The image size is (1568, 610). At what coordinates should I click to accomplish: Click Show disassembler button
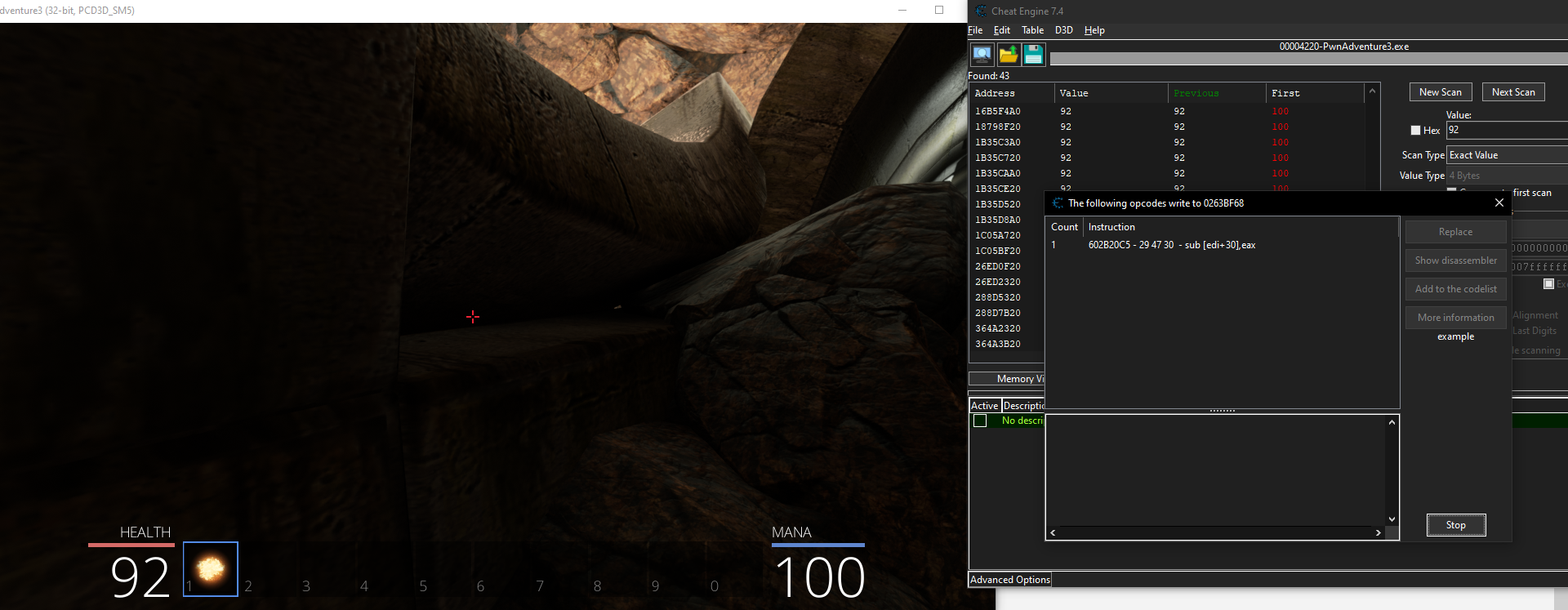click(1455, 260)
